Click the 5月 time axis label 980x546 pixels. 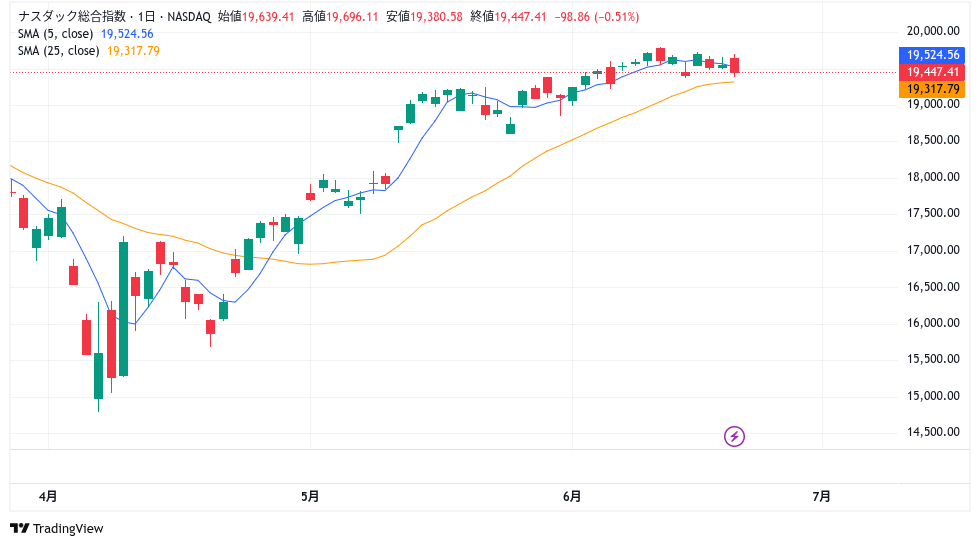[310, 497]
